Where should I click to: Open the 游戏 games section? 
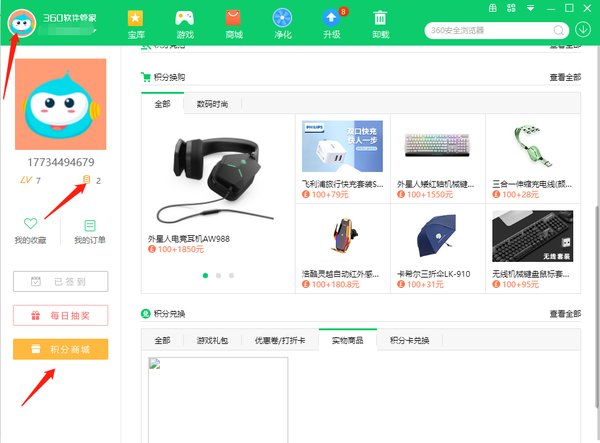[x=185, y=24]
